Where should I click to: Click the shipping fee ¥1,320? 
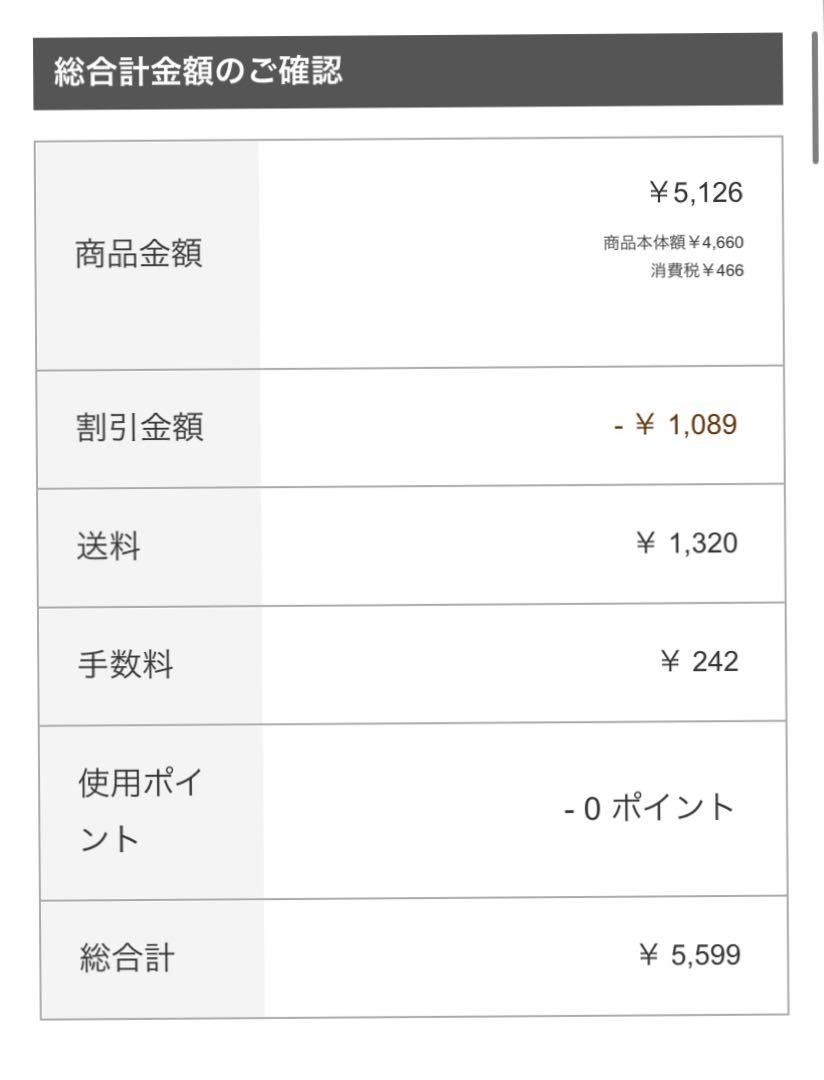point(687,543)
